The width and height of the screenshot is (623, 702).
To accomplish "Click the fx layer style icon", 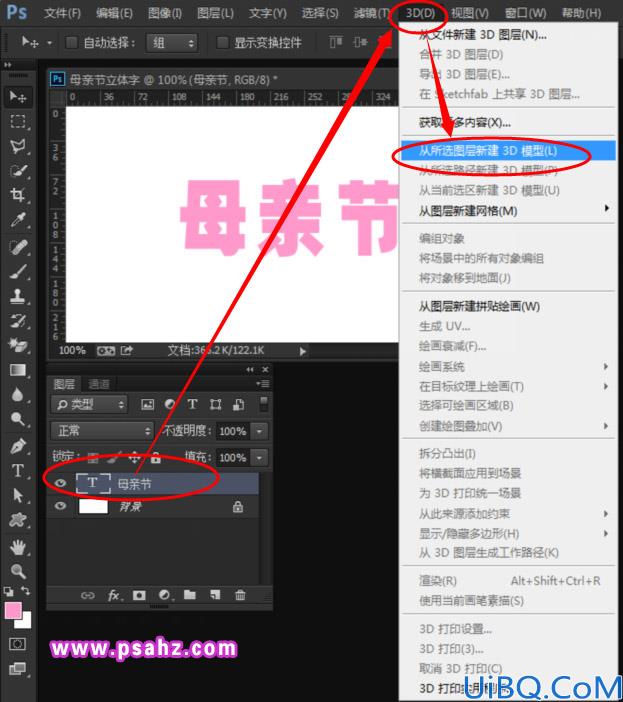I will pos(114,595).
